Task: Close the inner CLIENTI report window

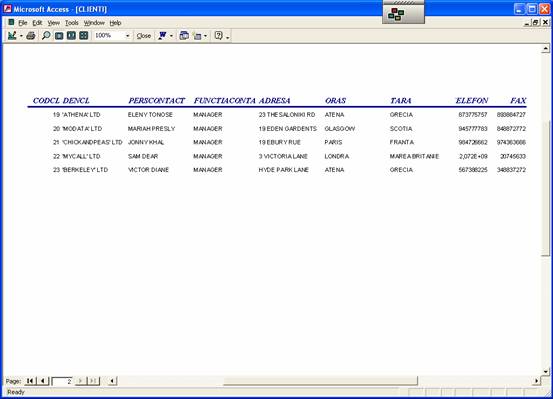Action: point(545,23)
